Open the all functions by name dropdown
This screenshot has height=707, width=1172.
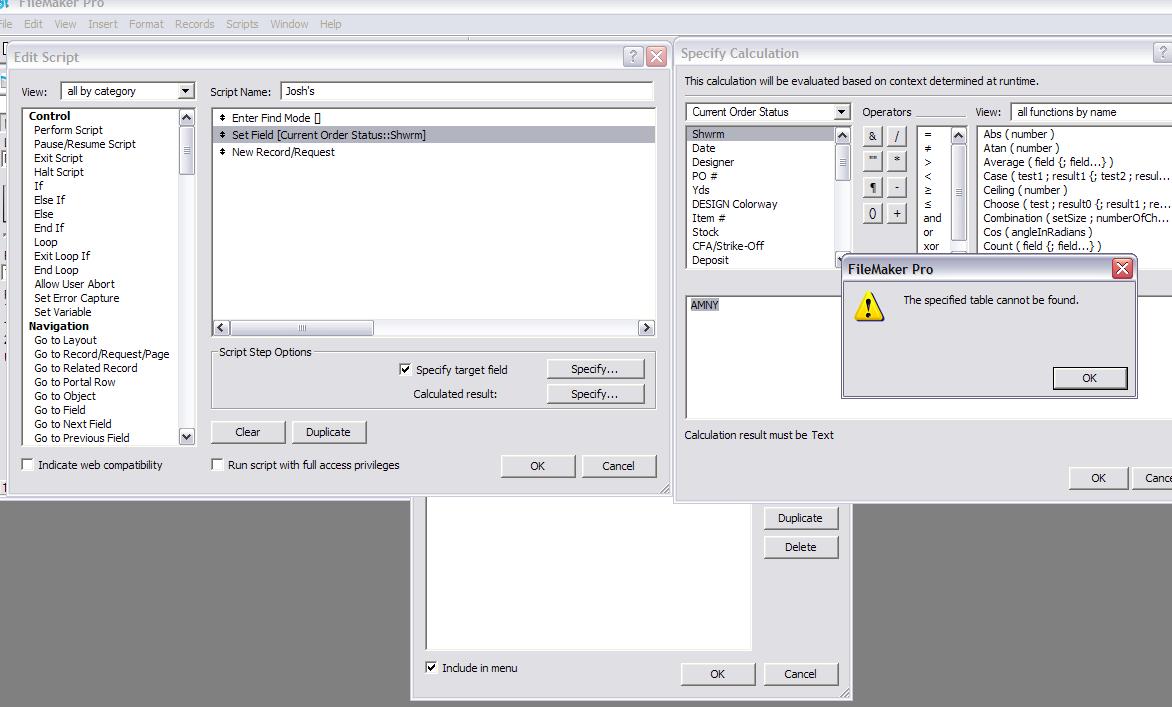point(1091,112)
